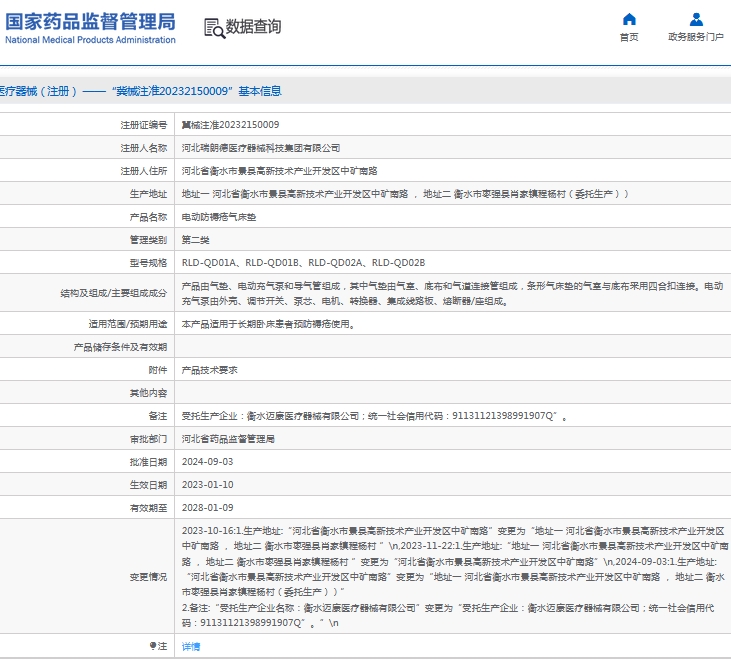Select approval department 河北省药品监督管理局
This screenshot has height=660, width=731.
(x=228, y=439)
